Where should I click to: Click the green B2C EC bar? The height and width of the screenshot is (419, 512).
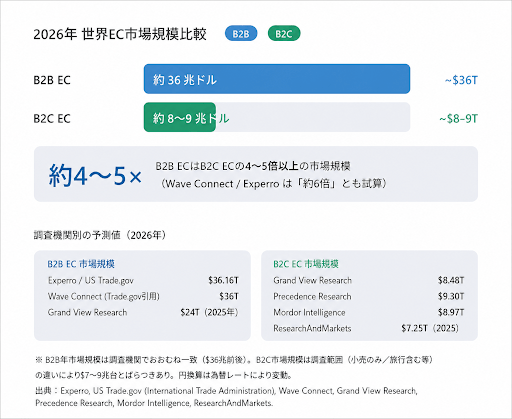[180, 117]
